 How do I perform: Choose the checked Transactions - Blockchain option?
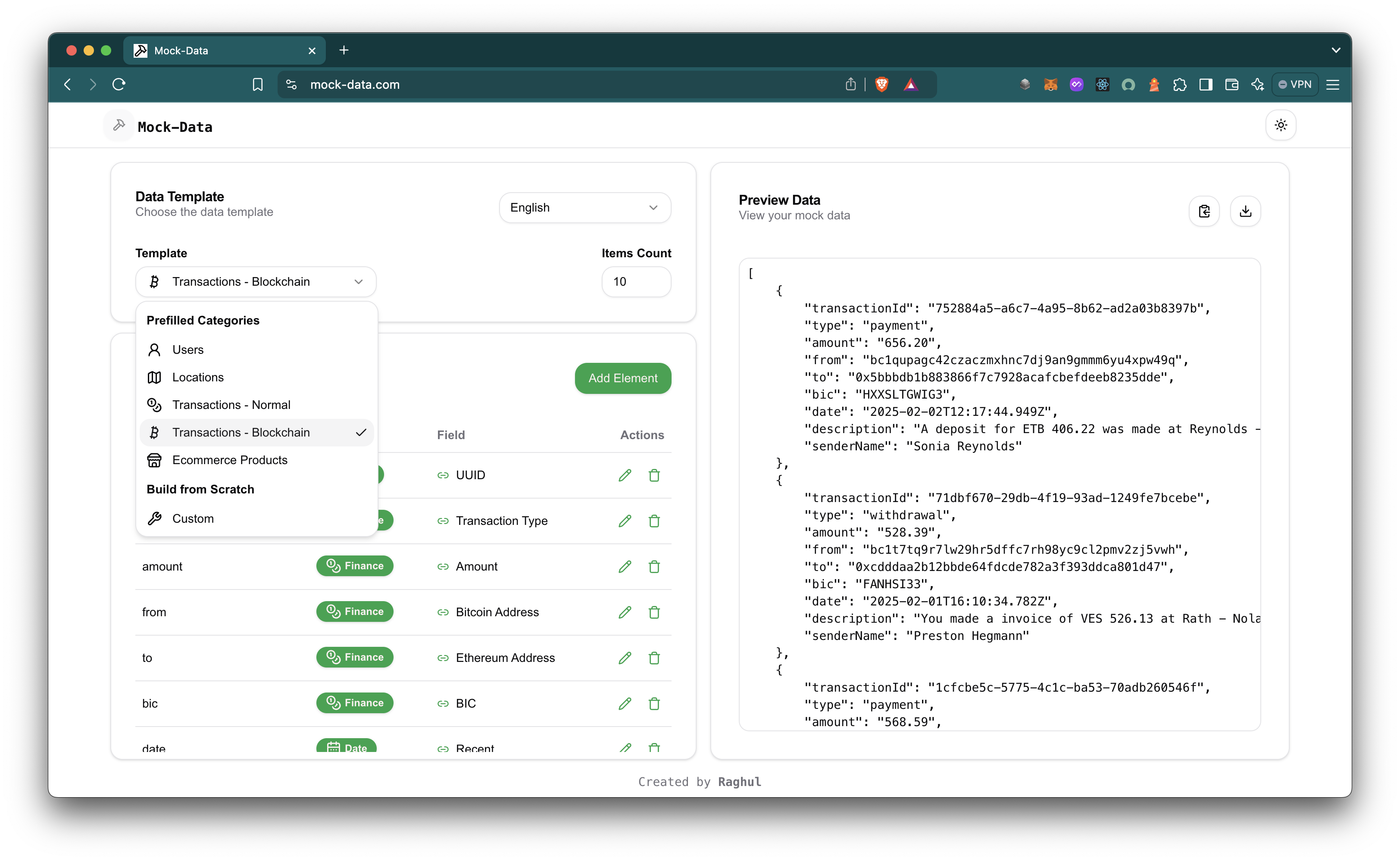click(256, 432)
